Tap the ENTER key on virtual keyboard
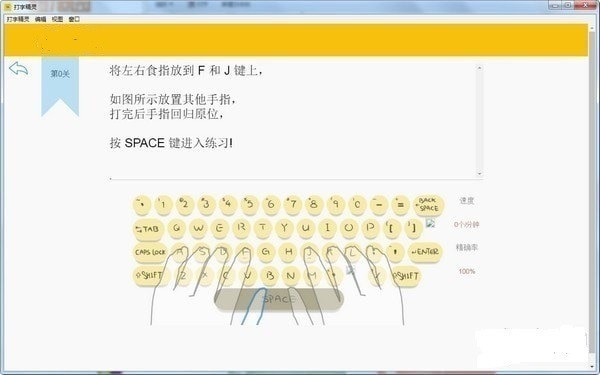Image resolution: width=600 pixels, height=375 pixels. 425,252
